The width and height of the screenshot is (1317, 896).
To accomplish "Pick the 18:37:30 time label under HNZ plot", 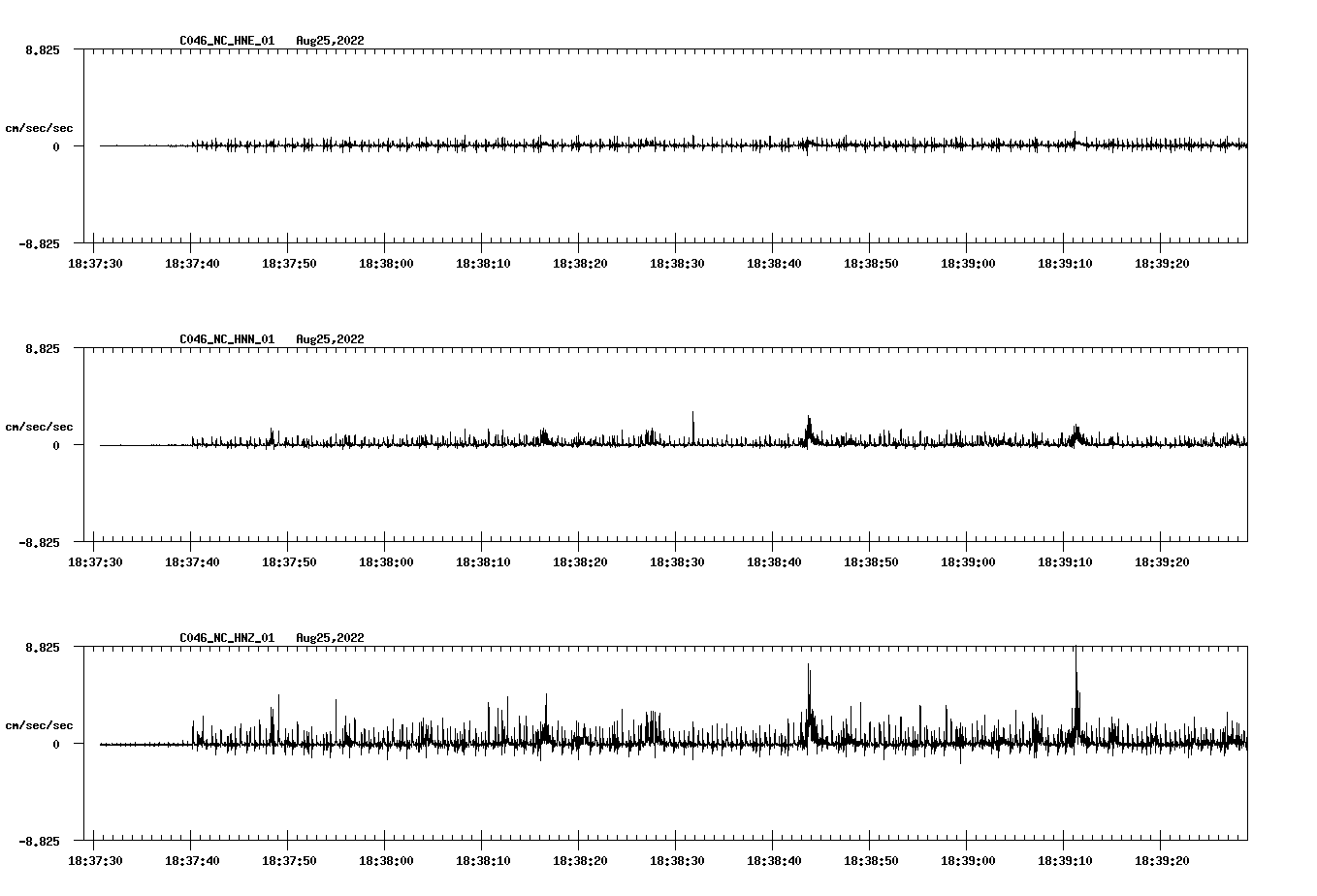I will tap(95, 860).
